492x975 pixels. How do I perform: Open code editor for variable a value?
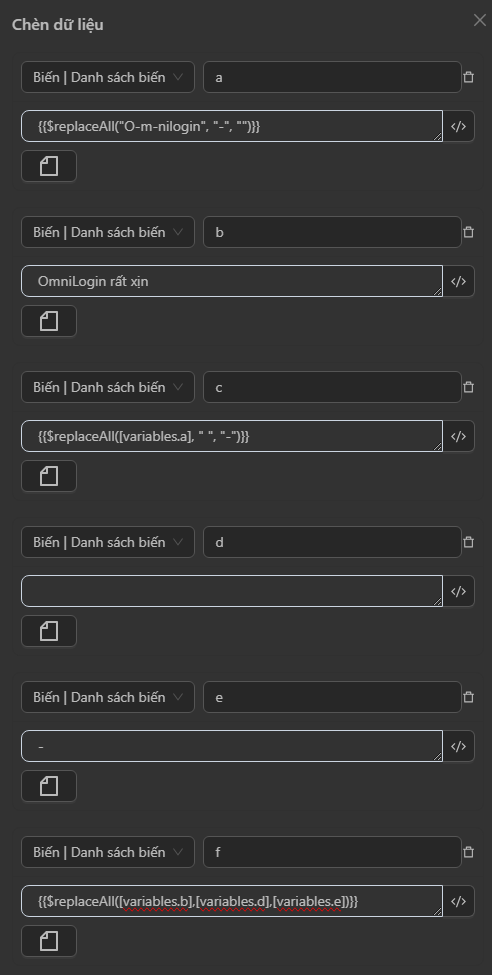click(x=458, y=126)
